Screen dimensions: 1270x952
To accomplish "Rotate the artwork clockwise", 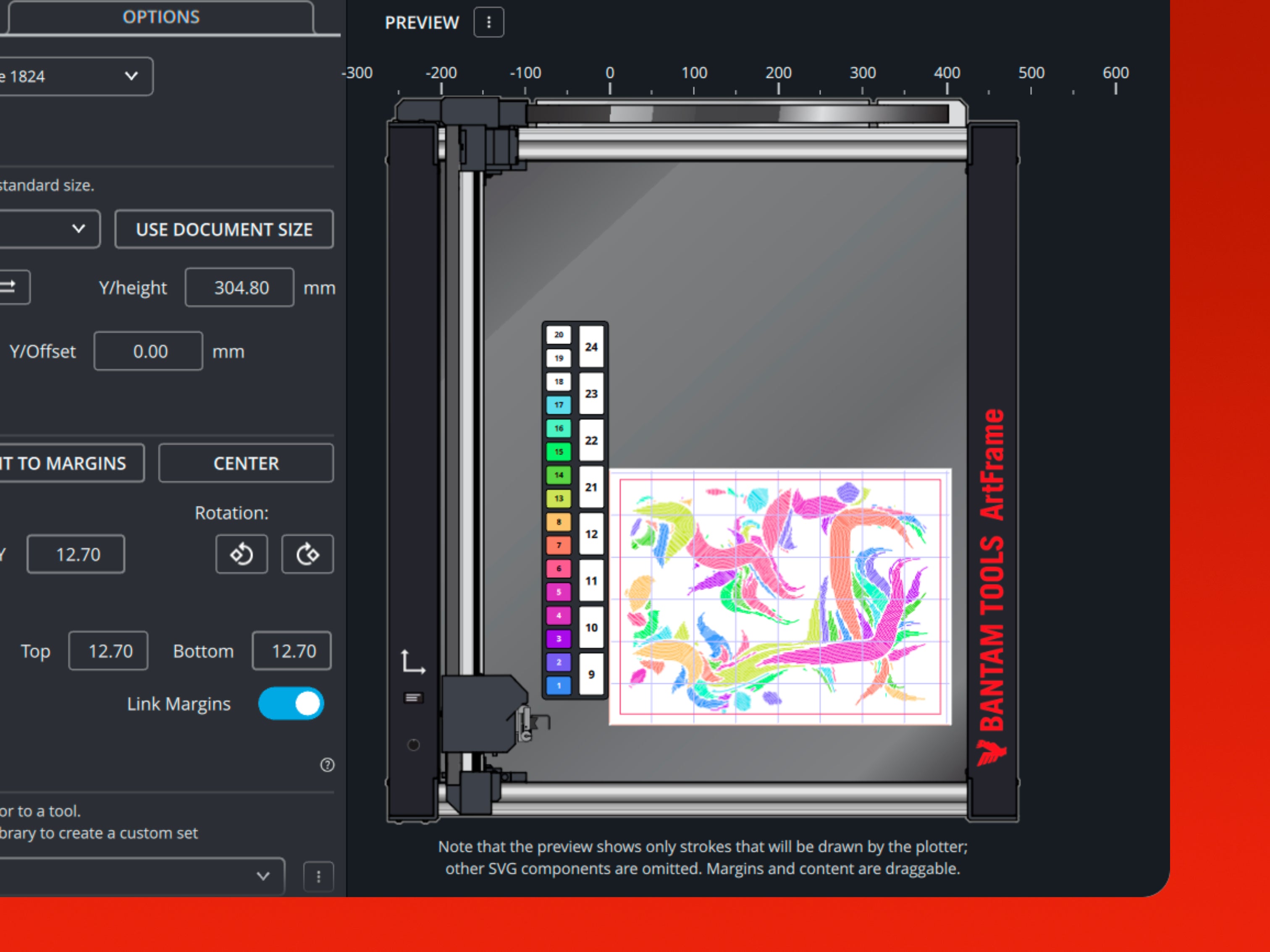I will [x=307, y=554].
